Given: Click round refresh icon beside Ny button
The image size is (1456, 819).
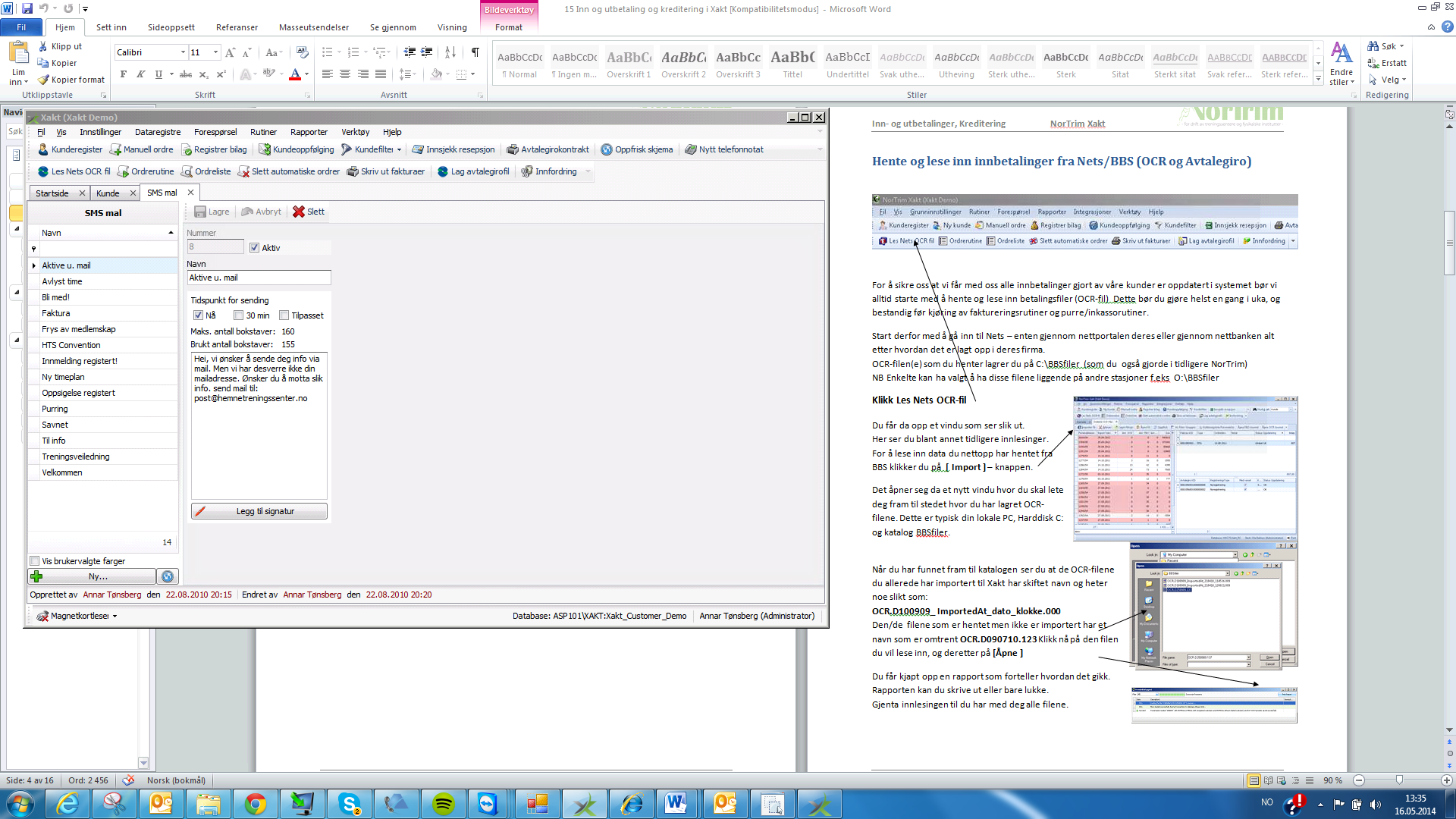Looking at the screenshot, I should coord(168,576).
